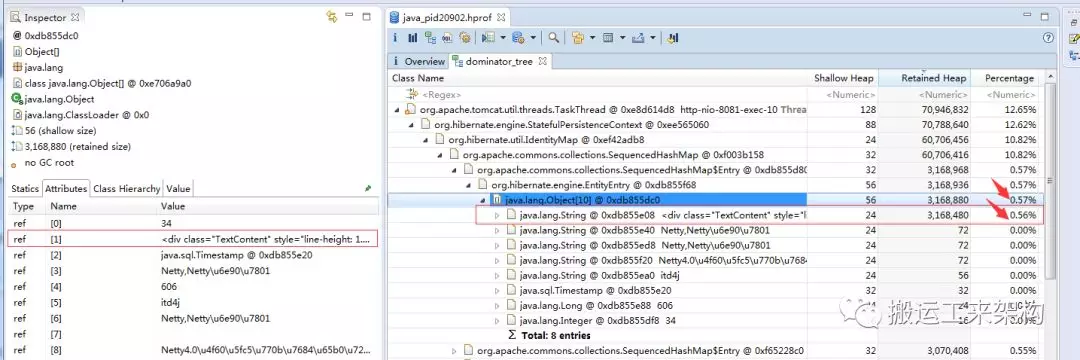Open the help question-mark icon
This screenshot has width=1080, height=360.
click(x=1048, y=38)
